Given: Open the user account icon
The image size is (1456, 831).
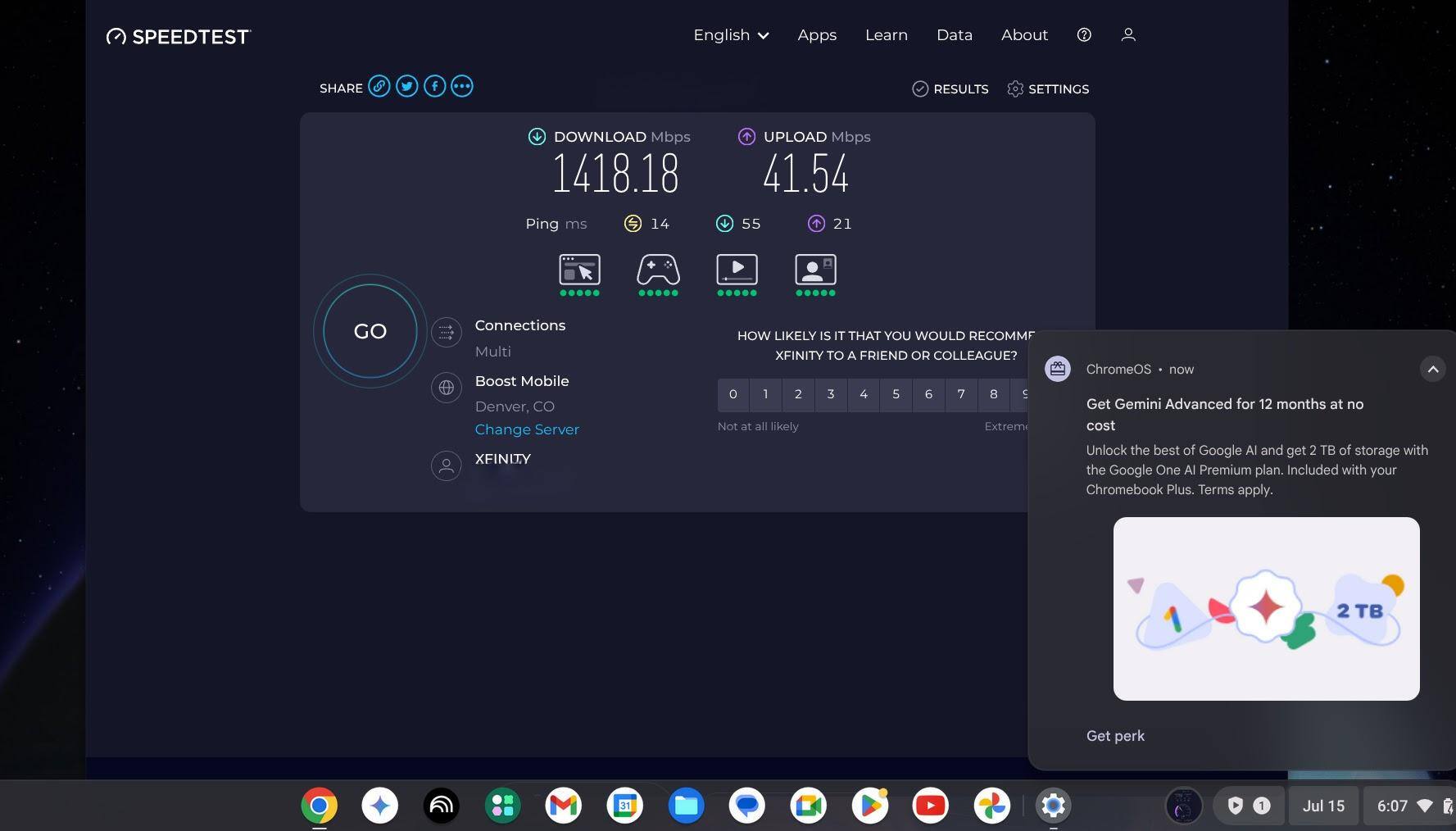Looking at the screenshot, I should [x=1128, y=34].
